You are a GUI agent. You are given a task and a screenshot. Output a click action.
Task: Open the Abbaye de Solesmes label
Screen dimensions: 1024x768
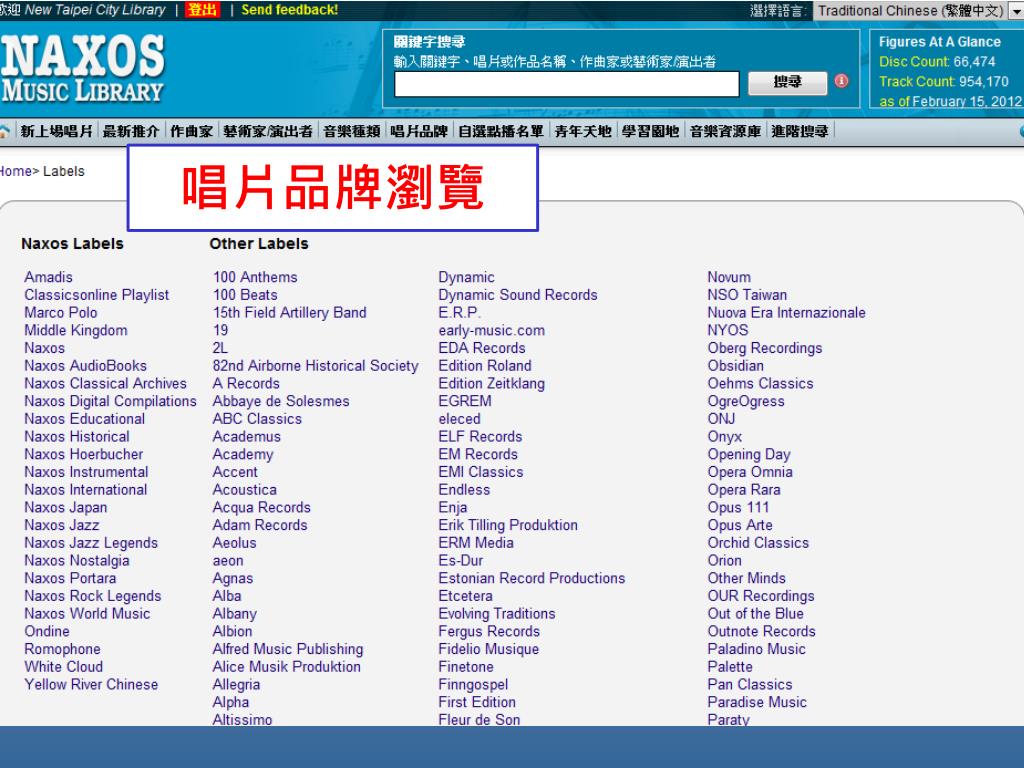coord(281,401)
